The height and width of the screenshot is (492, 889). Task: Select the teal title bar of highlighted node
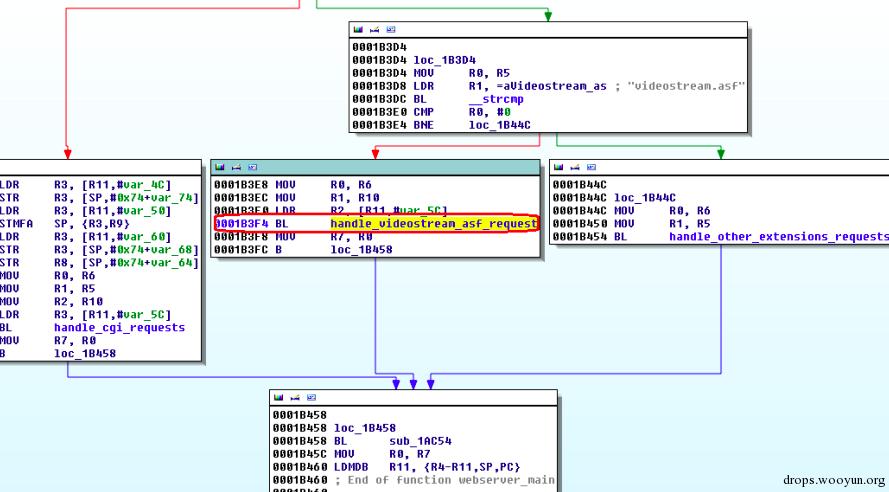pos(375,167)
